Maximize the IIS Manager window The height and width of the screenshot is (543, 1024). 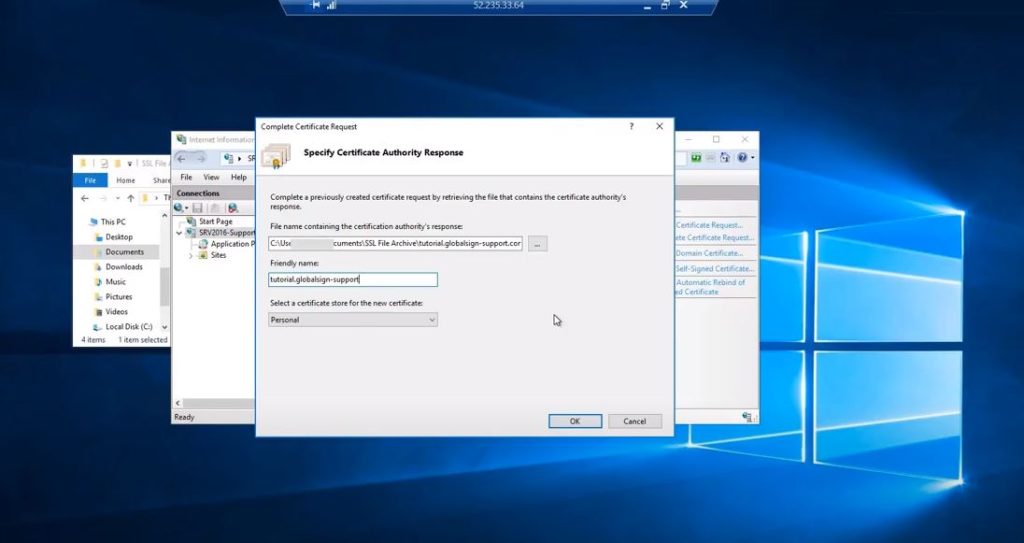tap(716, 139)
